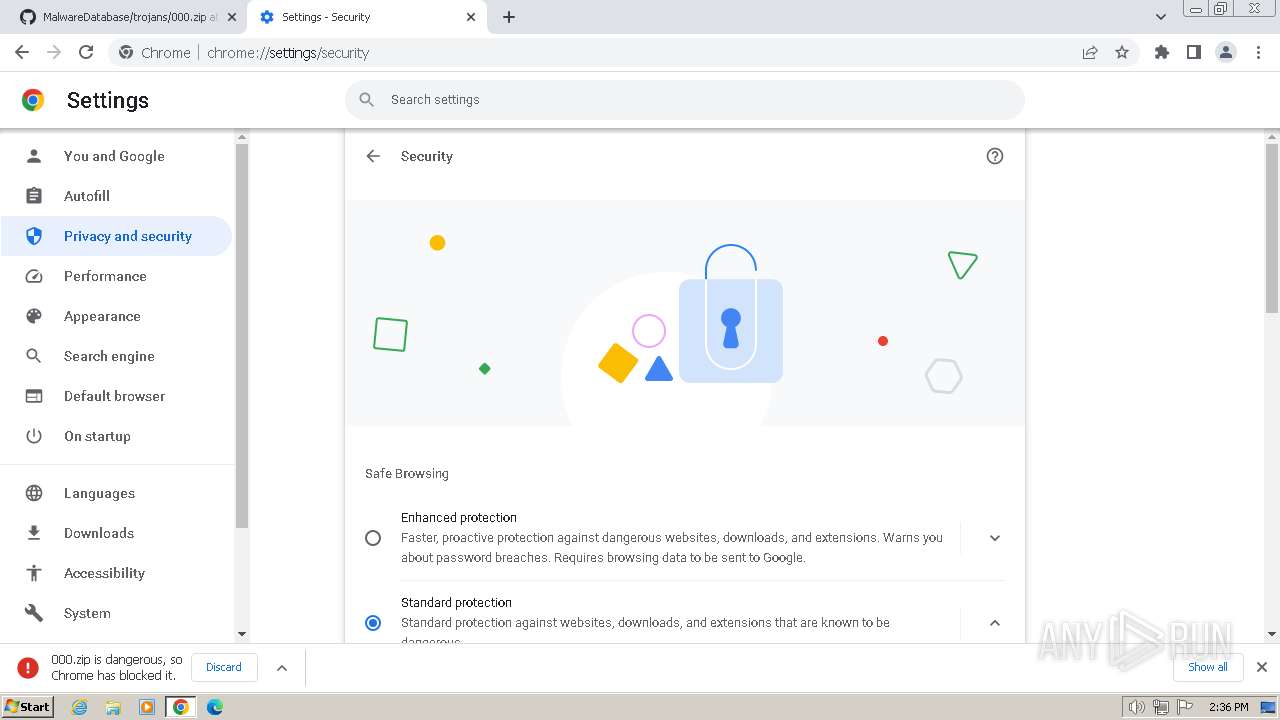
Task: Click the sidebar scroll down arrow
Action: [x=241, y=634]
